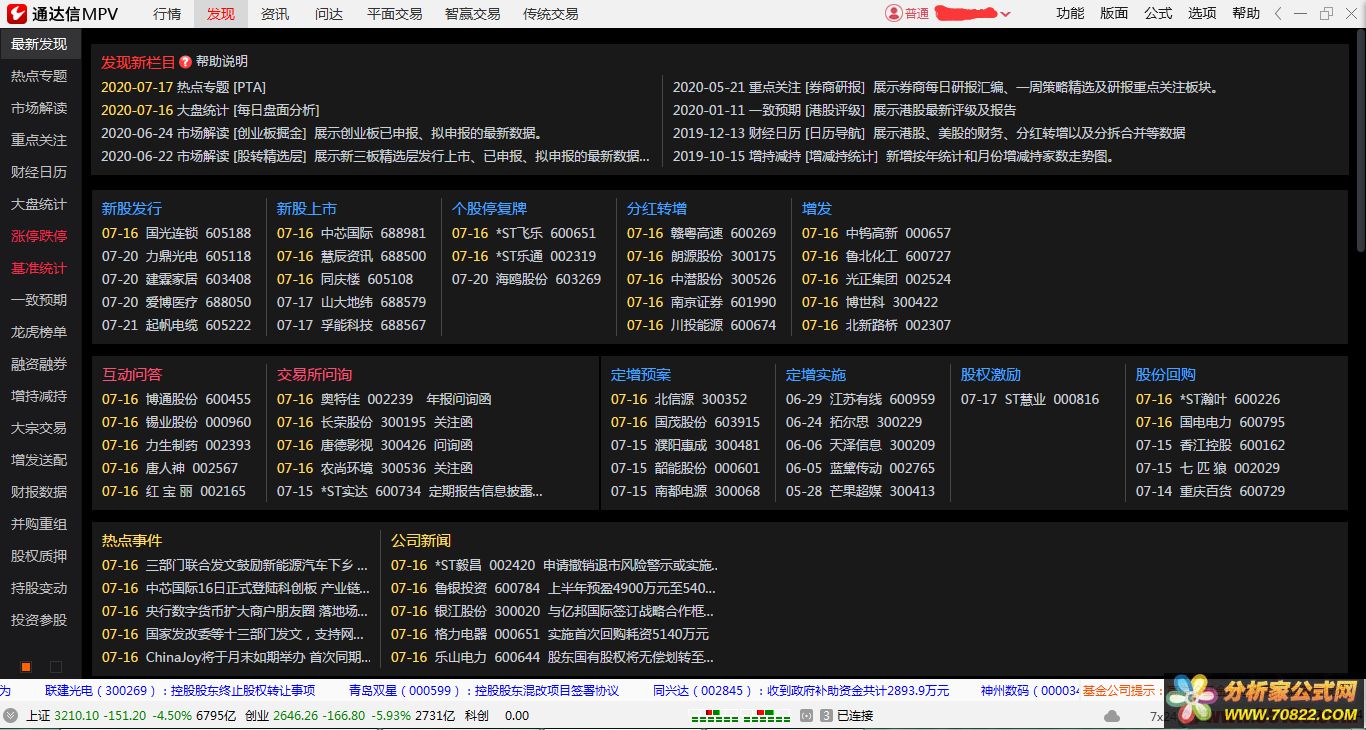
Task: Open 基准统计 in sidebar
Action: [39, 268]
